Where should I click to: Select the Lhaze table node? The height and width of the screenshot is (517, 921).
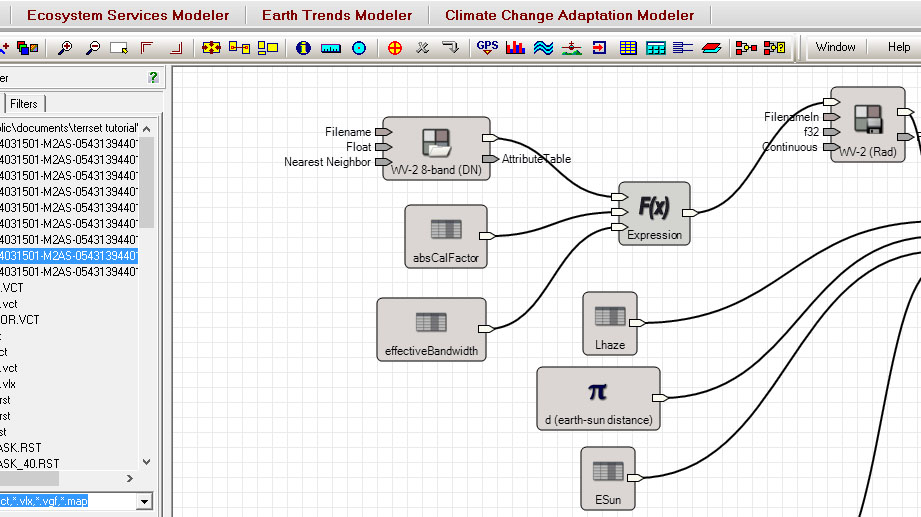(609, 323)
